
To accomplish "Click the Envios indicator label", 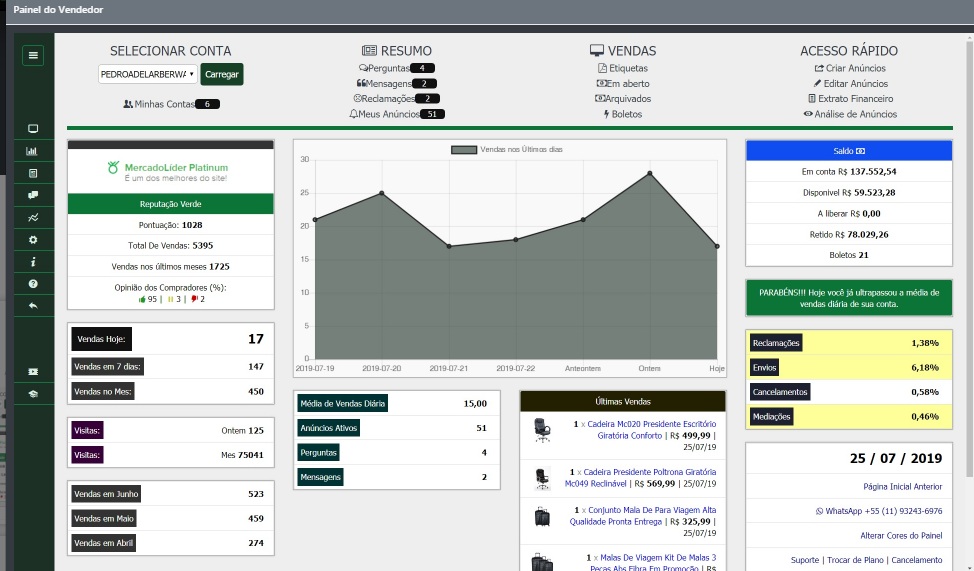I will 765,368.
